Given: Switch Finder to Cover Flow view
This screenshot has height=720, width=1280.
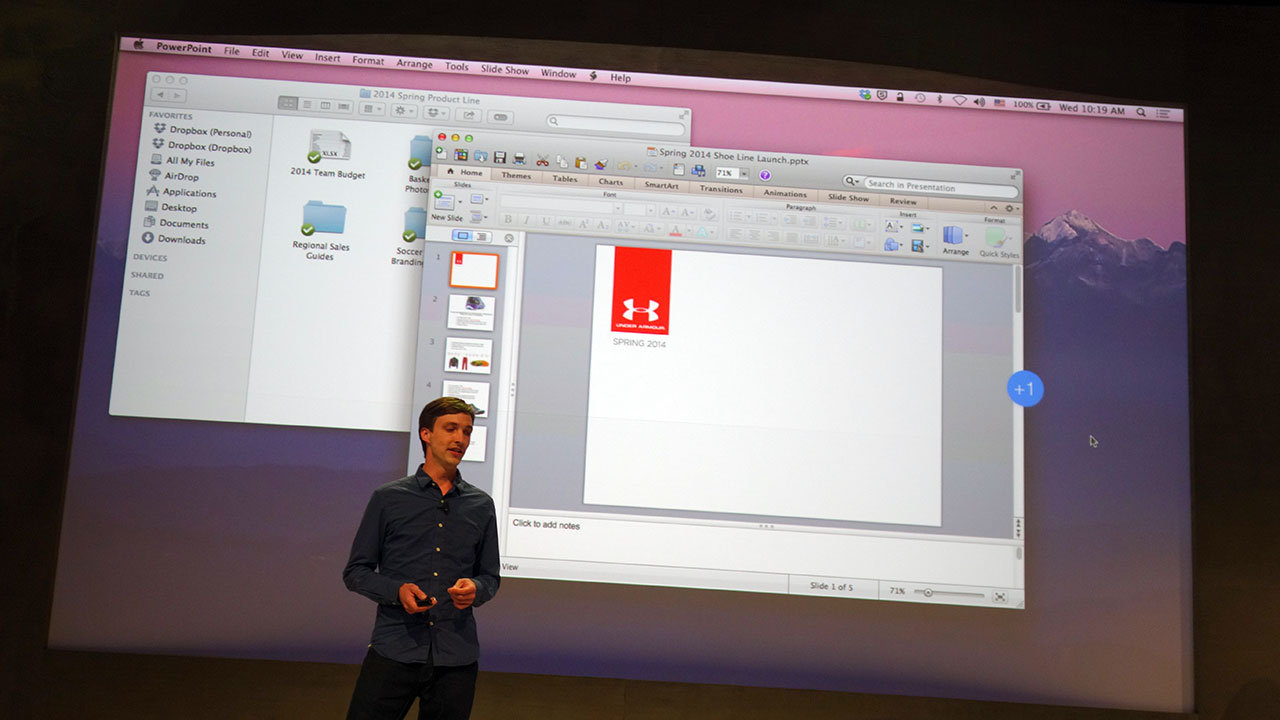Looking at the screenshot, I should 343,106.
